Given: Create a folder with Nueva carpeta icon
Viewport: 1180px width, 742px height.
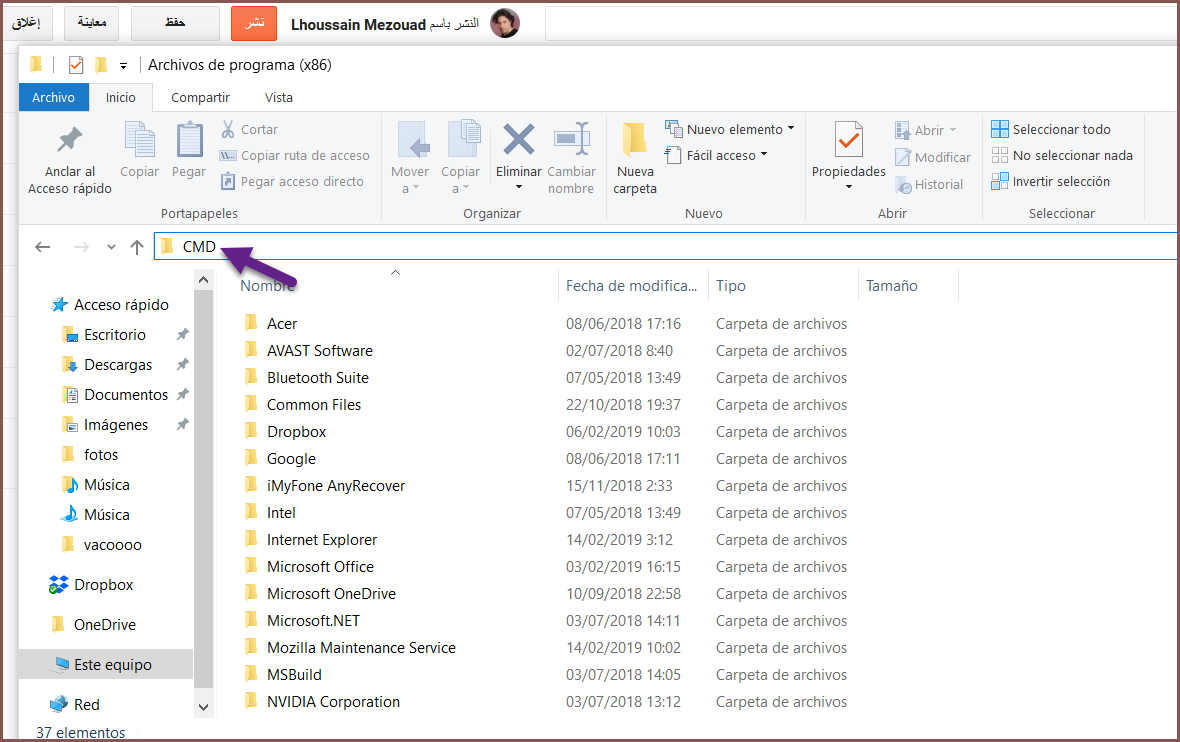Looking at the screenshot, I should tap(634, 141).
